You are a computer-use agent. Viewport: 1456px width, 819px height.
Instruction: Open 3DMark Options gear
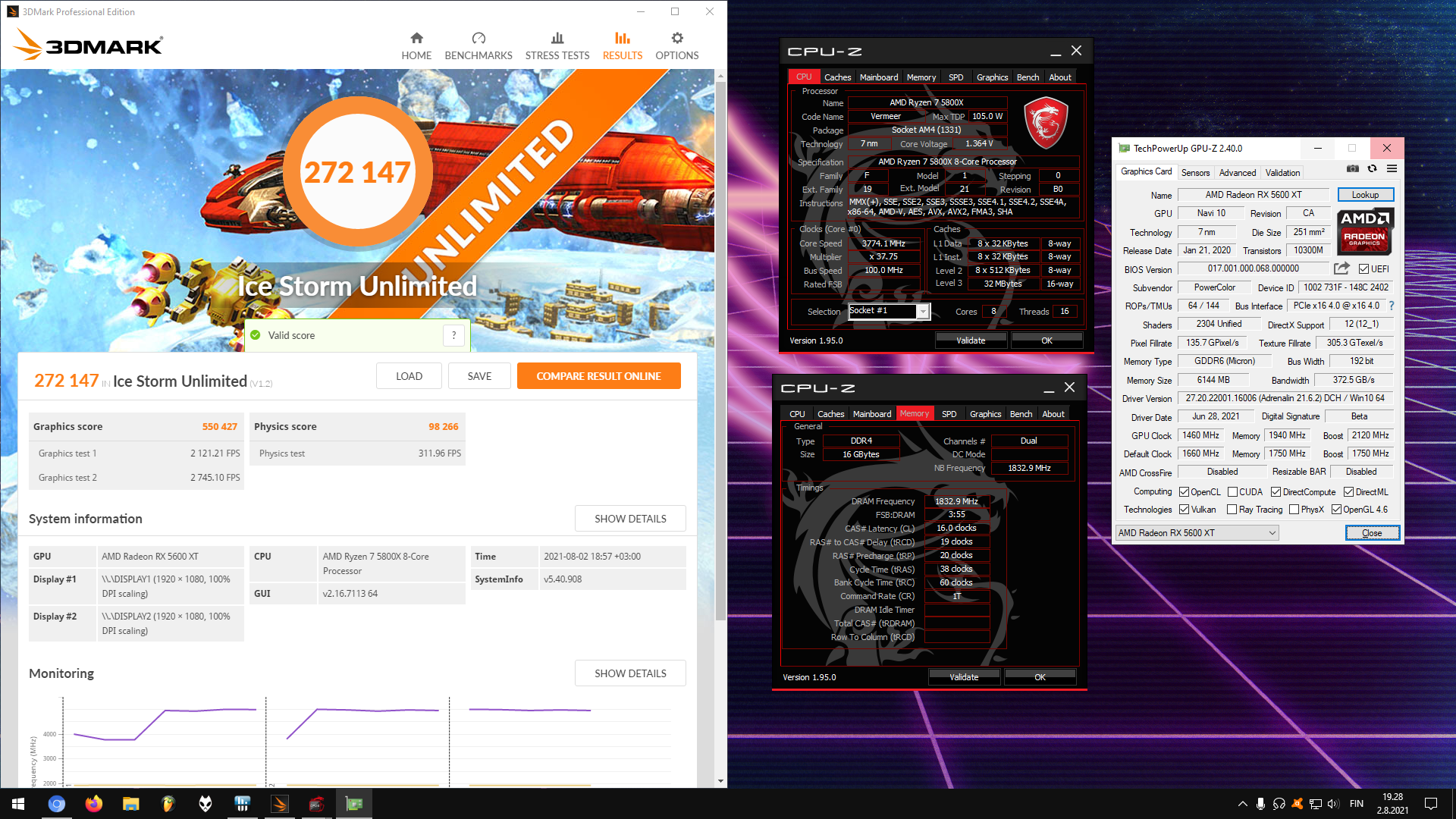(677, 46)
